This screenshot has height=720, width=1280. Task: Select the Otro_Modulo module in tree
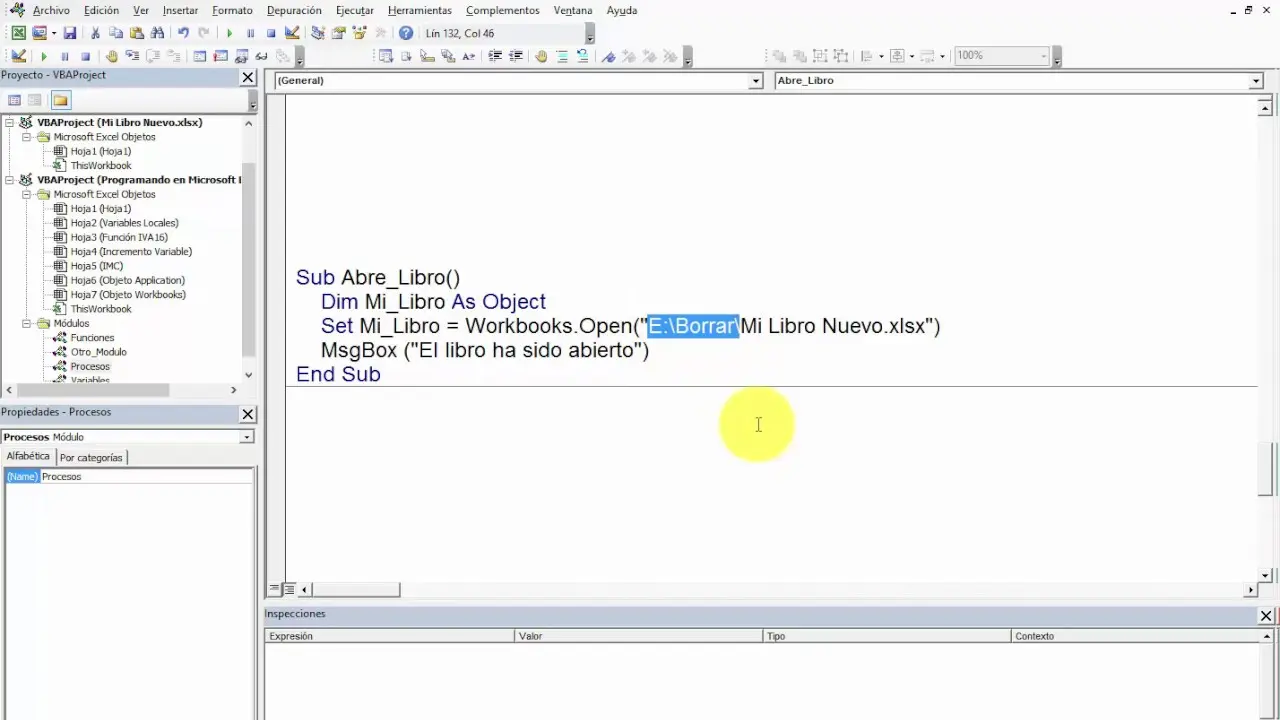coord(98,352)
